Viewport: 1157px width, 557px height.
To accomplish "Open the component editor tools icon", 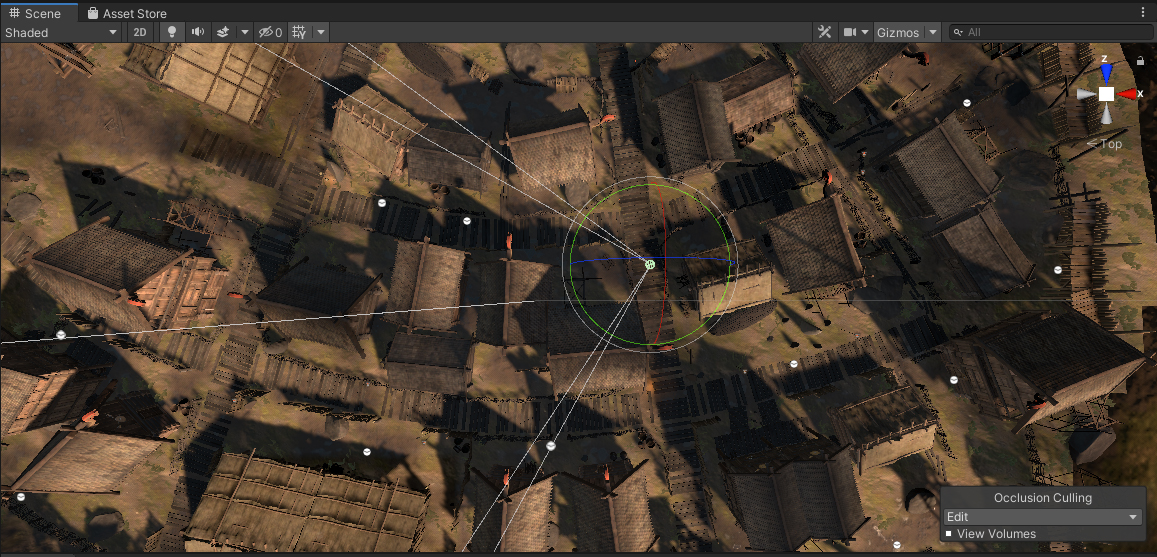I will coord(825,32).
